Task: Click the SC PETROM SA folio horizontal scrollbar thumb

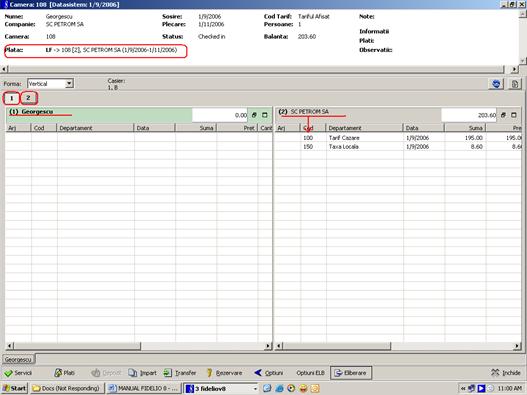Action: coord(336,346)
